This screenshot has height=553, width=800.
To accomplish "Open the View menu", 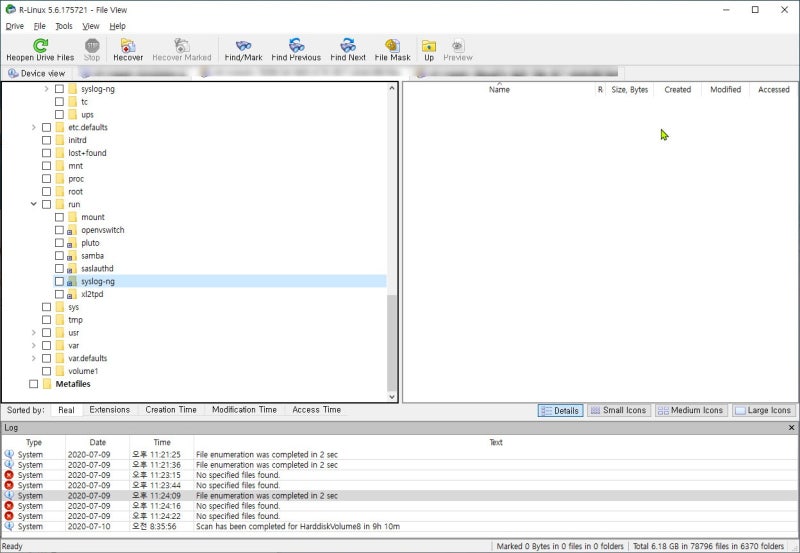I will tap(91, 26).
